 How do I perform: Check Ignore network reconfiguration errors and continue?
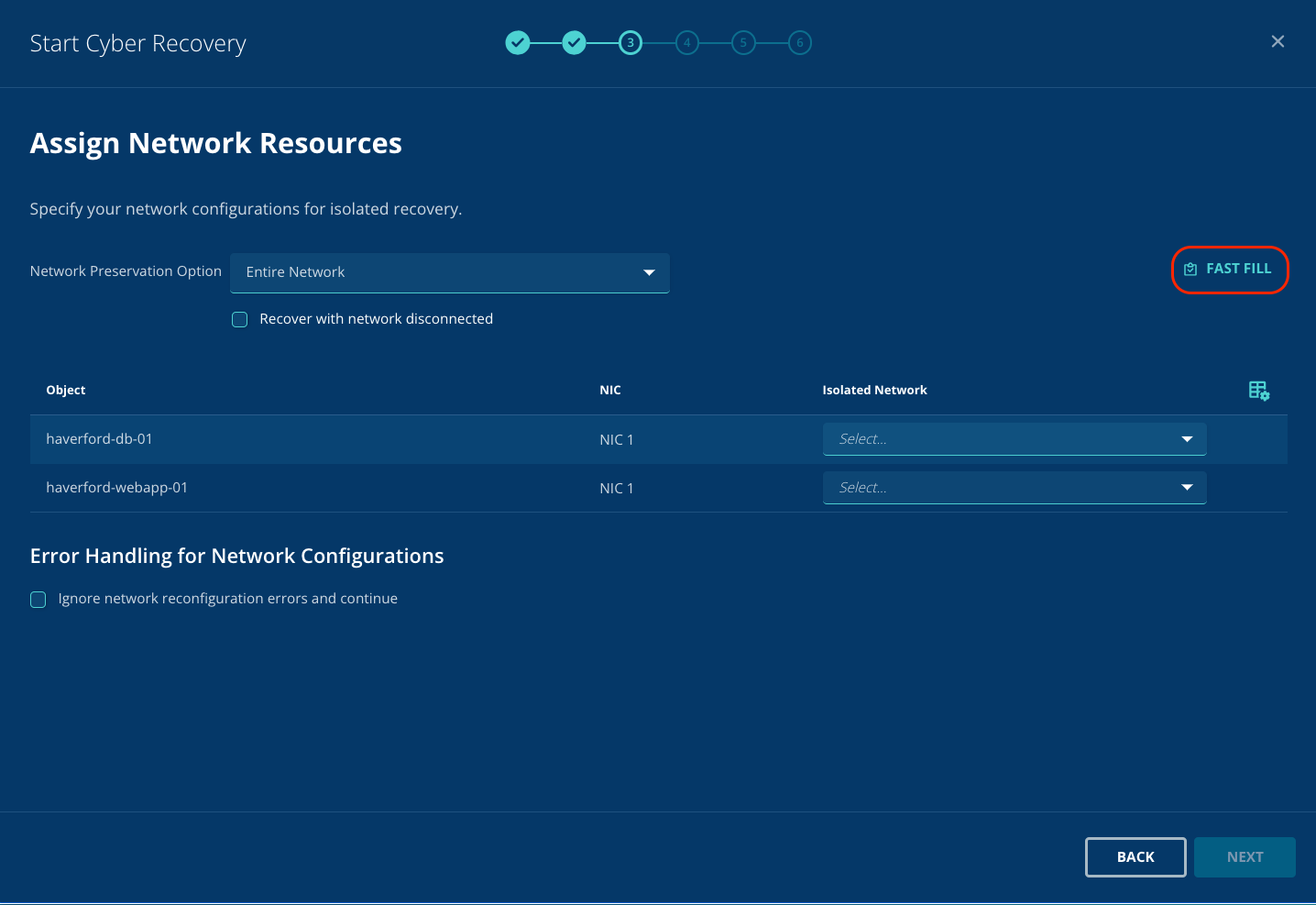click(38, 600)
